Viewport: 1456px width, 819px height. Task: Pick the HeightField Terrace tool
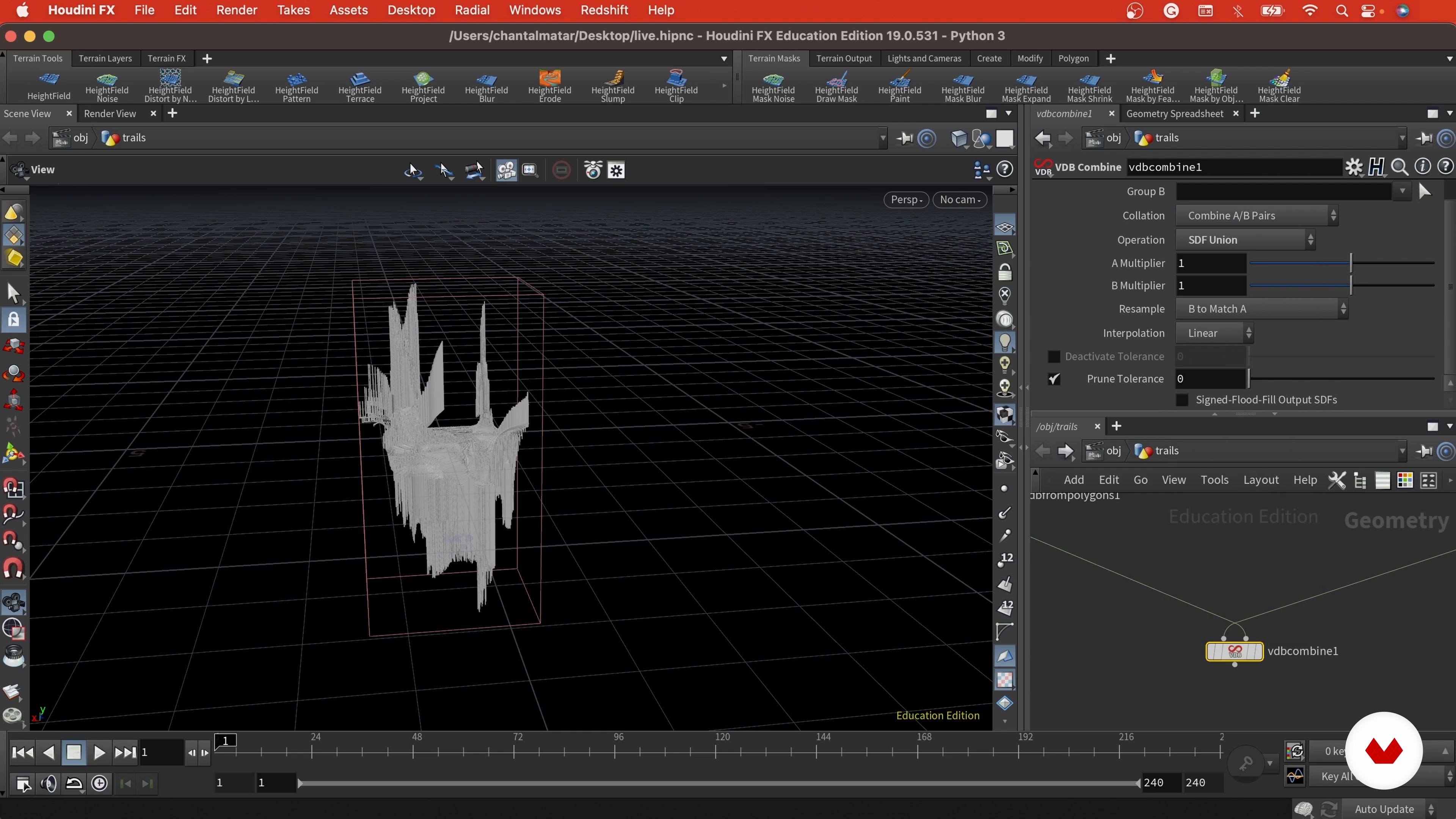click(x=359, y=86)
